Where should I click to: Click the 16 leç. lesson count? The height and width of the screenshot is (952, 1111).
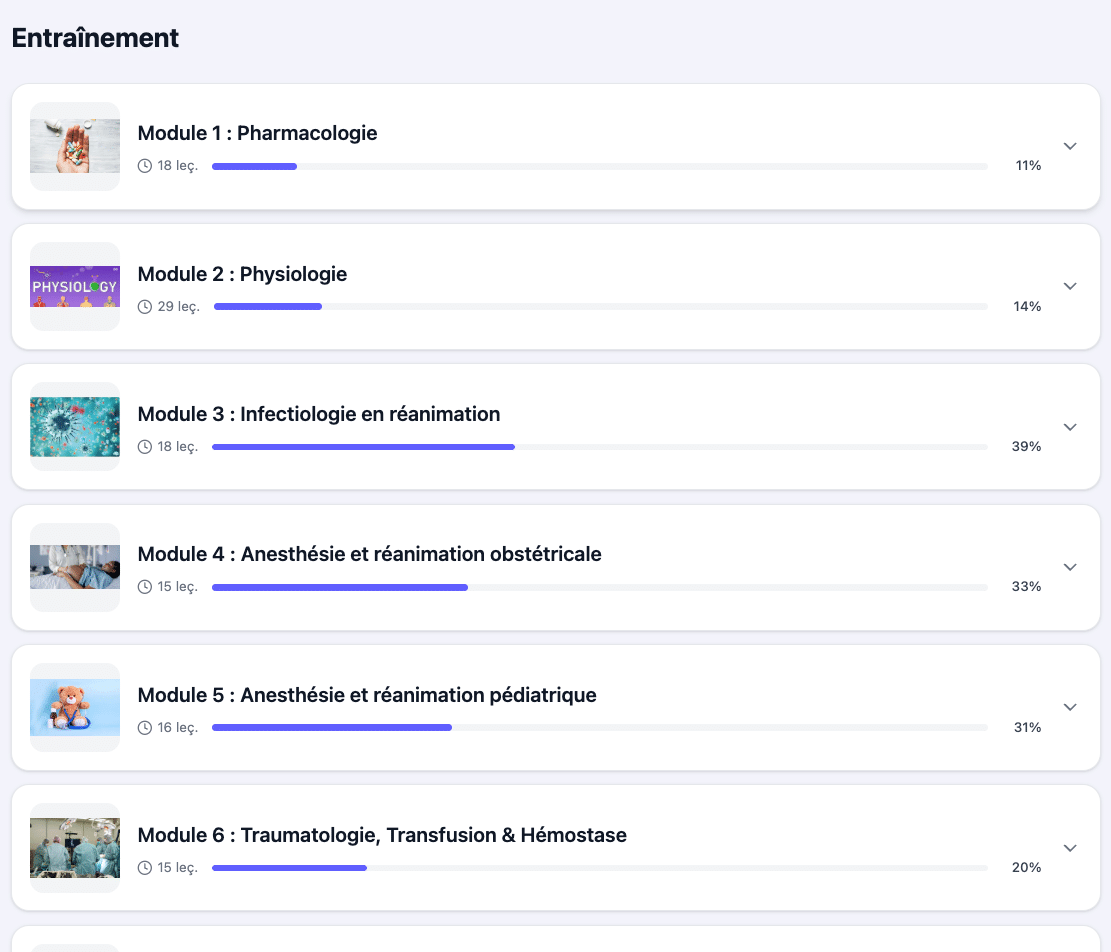point(177,727)
